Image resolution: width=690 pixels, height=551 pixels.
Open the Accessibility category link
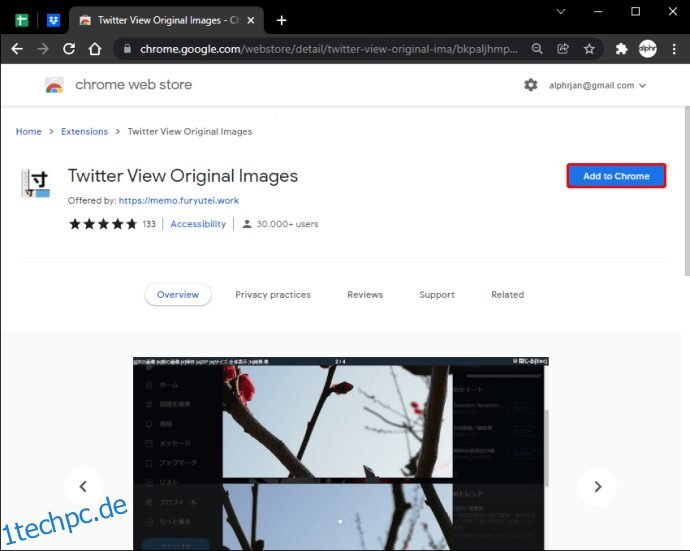(198, 224)
